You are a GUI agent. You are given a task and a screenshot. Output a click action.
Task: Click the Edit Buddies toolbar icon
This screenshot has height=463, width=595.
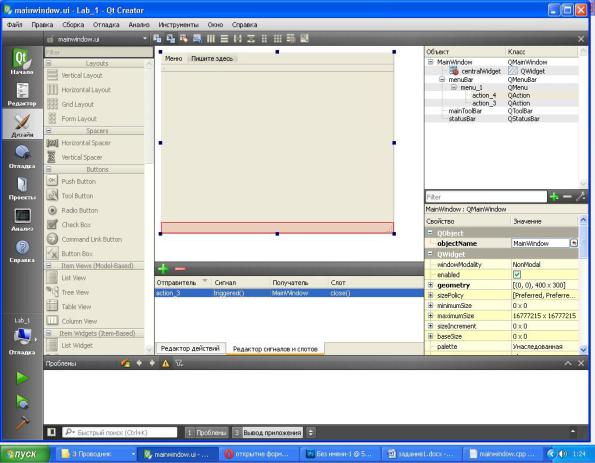(184, 39)
